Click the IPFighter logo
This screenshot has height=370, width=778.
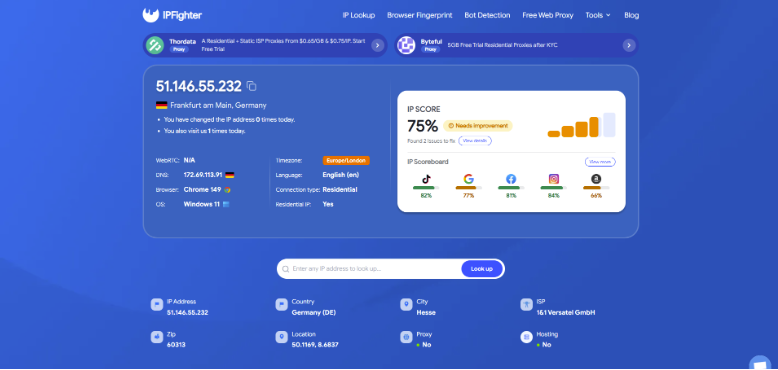(x=172, y=15)
